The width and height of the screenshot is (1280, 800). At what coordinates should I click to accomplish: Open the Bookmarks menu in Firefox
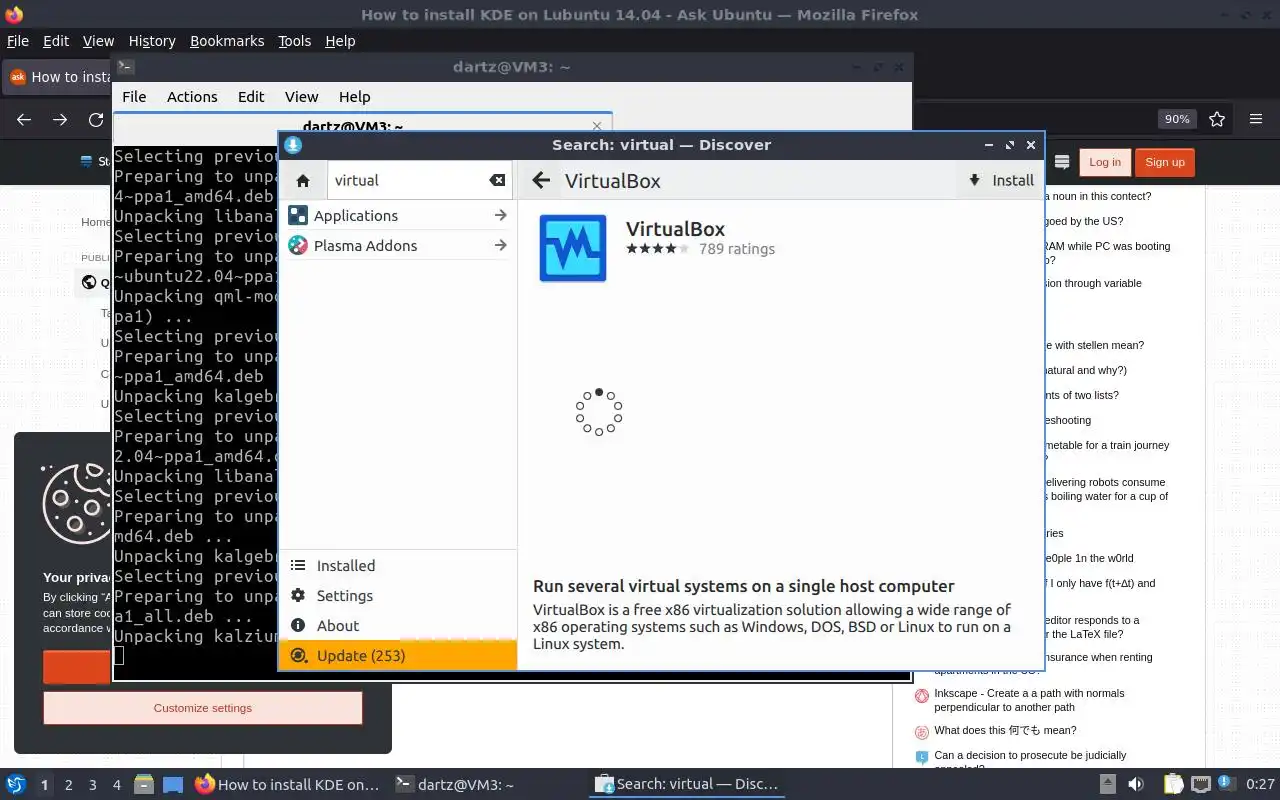[x=227, y=41]
